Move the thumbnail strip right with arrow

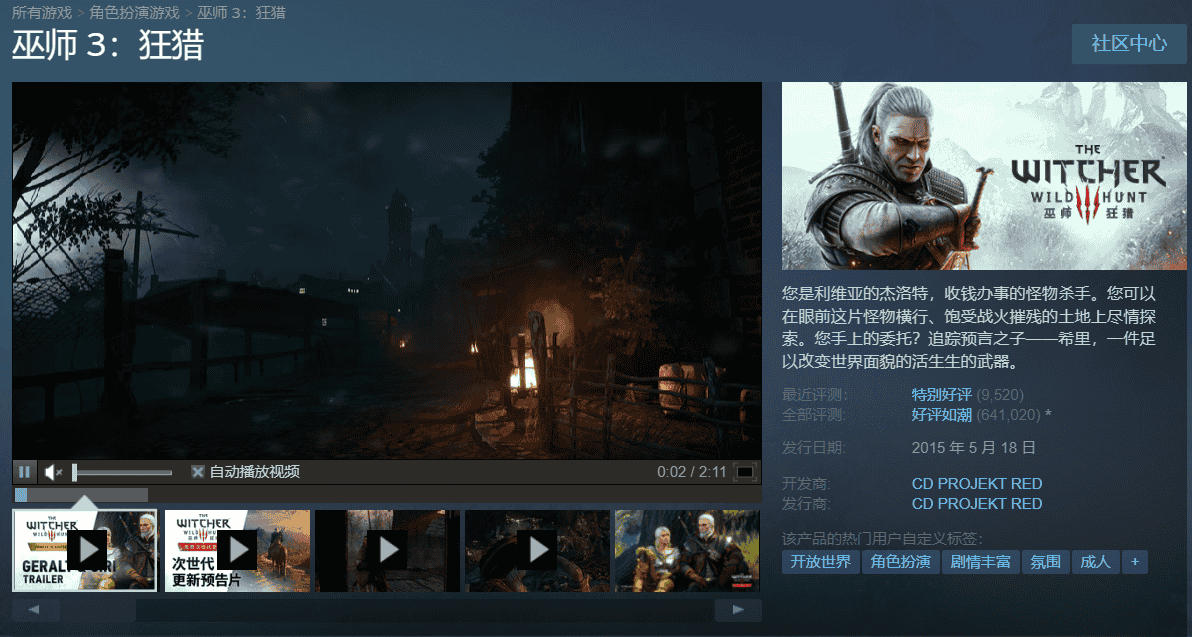click(x=737, y=610)
